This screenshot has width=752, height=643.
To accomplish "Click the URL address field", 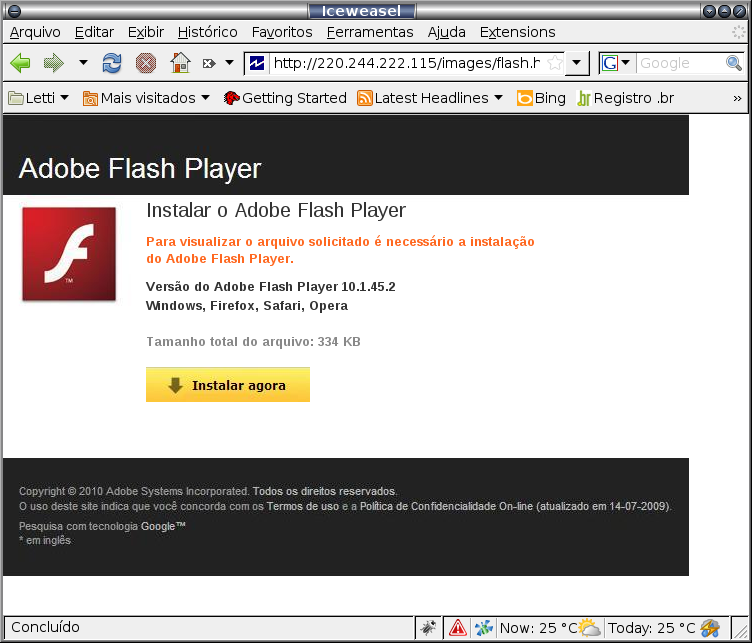I will click(407, 63).
